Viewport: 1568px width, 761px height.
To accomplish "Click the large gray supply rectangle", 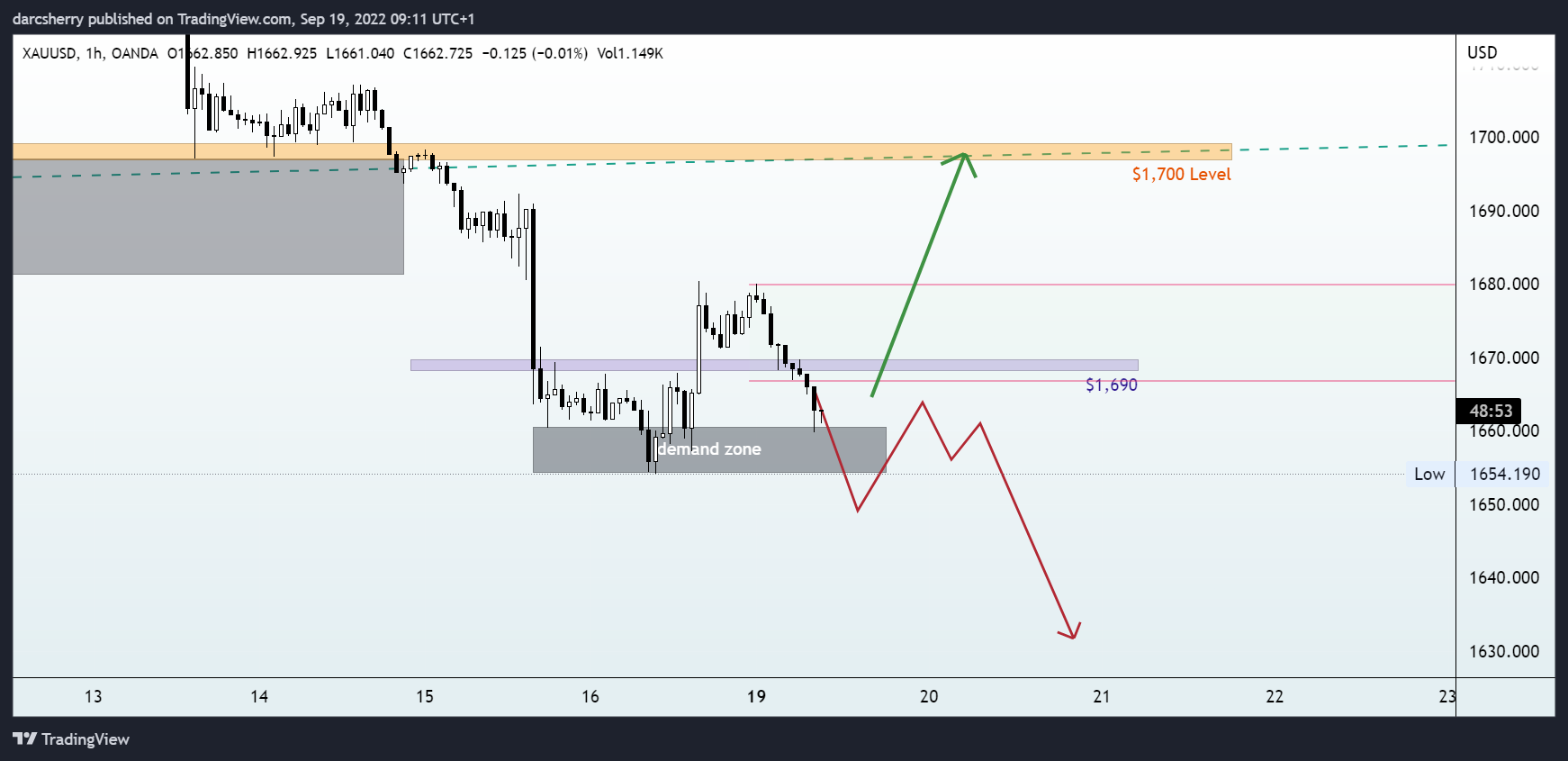I will coord(208,217).
